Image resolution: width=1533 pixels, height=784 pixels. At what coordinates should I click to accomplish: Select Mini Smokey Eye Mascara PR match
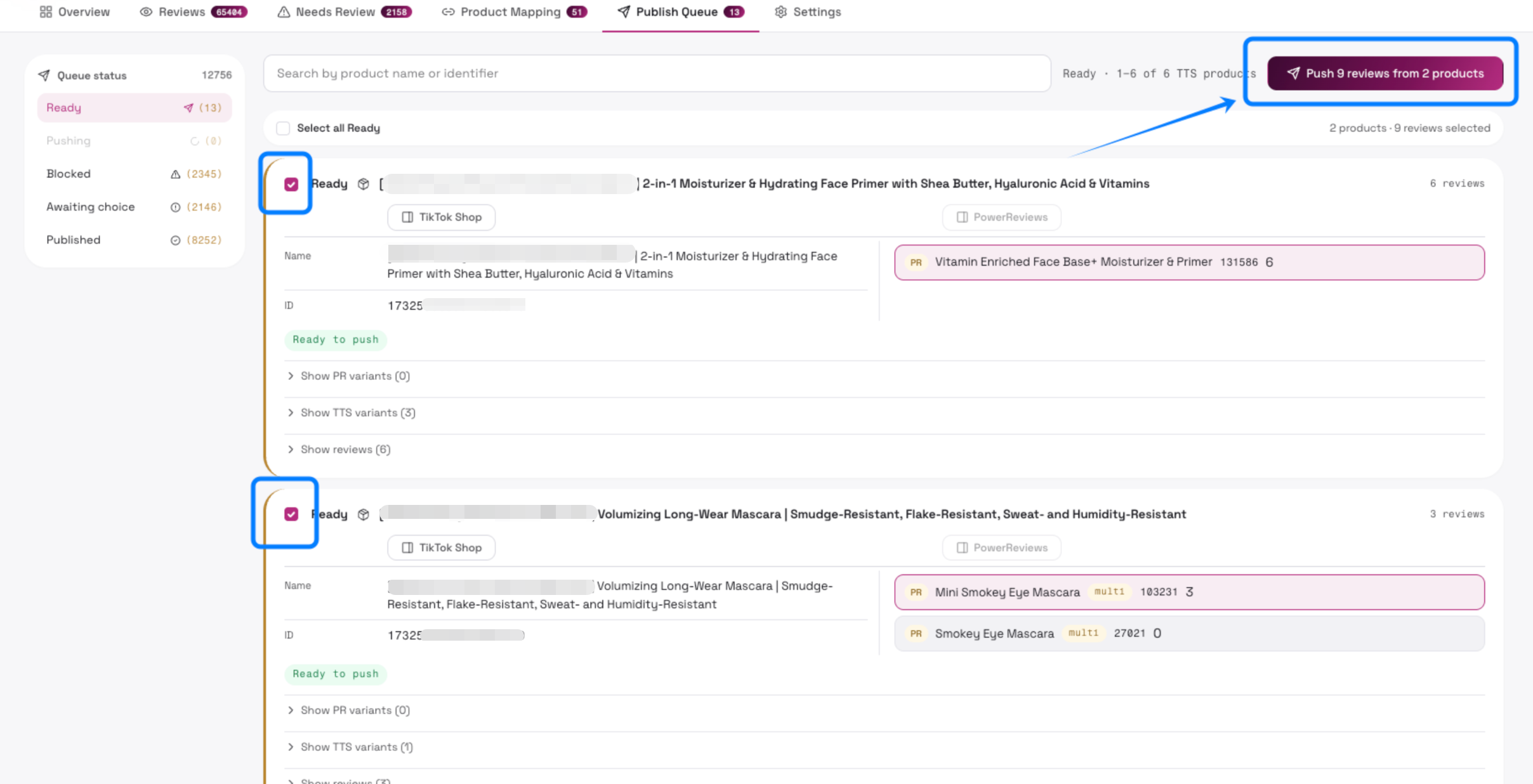click(1189, 592)
